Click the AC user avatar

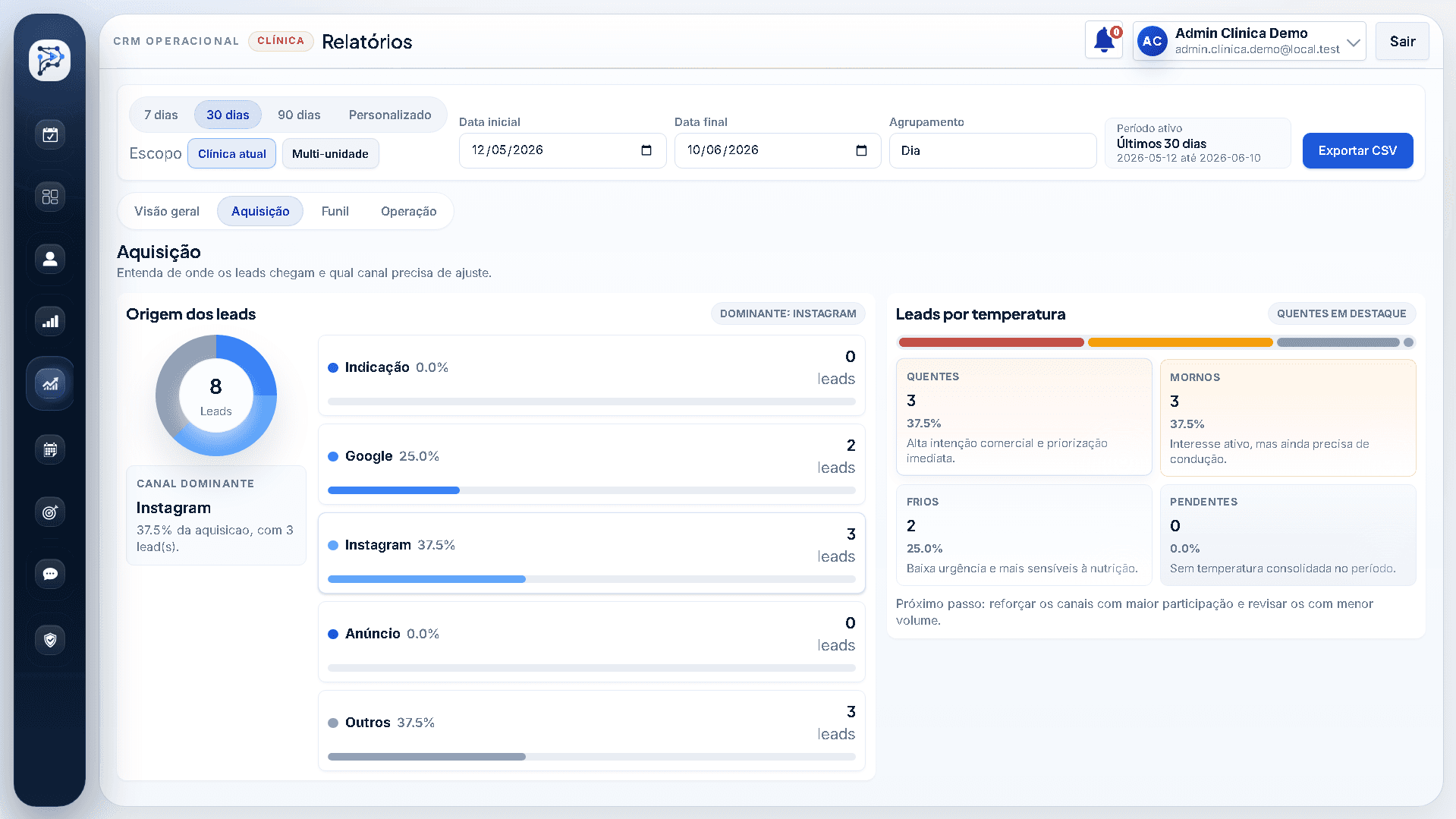click(x=1152, y=41)
